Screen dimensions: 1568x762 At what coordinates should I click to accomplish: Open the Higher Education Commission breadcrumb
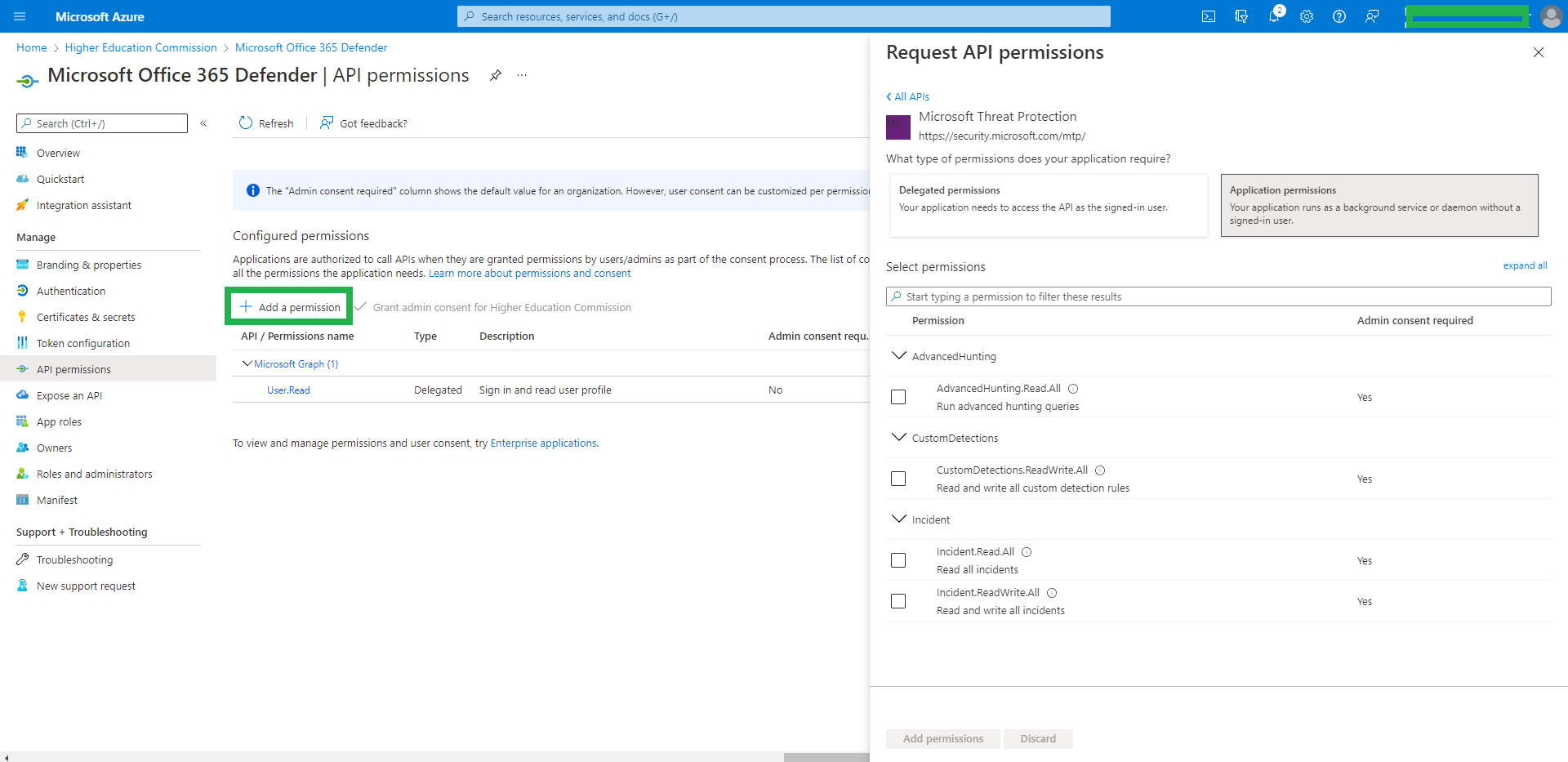[x=141, y=47]
